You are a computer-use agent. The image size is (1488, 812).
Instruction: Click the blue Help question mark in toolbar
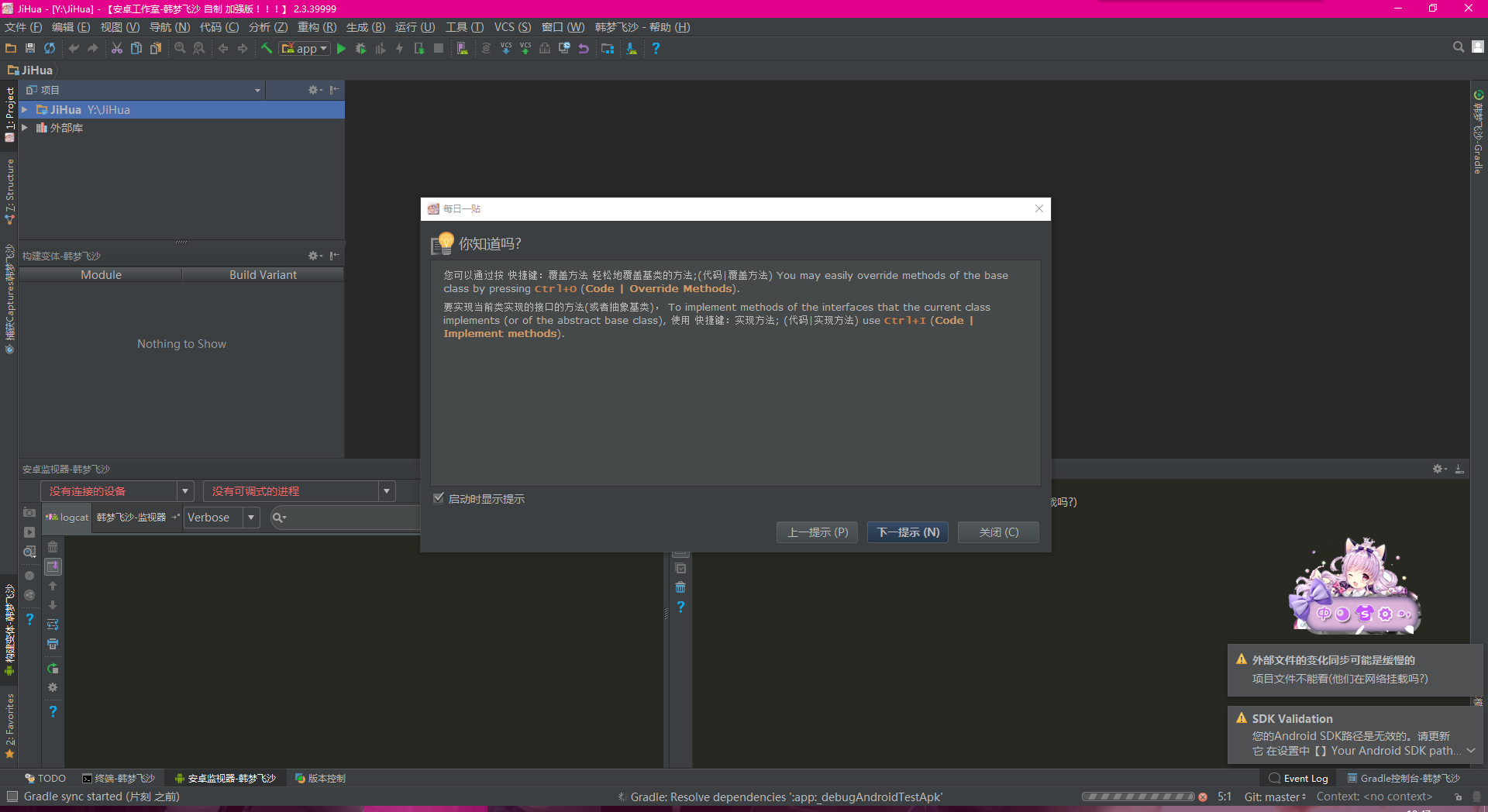click(x=656, y=48)
